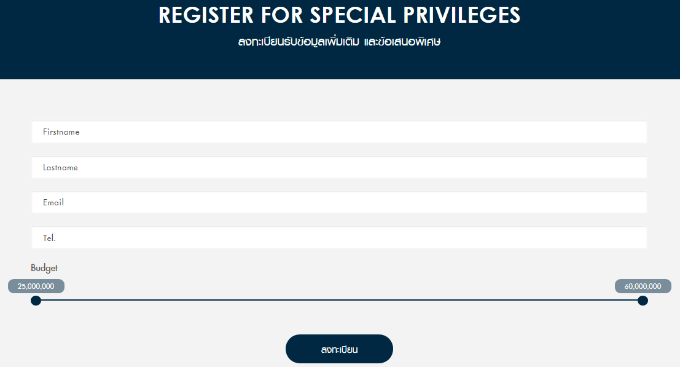Click into the Lastname text box
The image size is (680, 367).
click(339, 167)
